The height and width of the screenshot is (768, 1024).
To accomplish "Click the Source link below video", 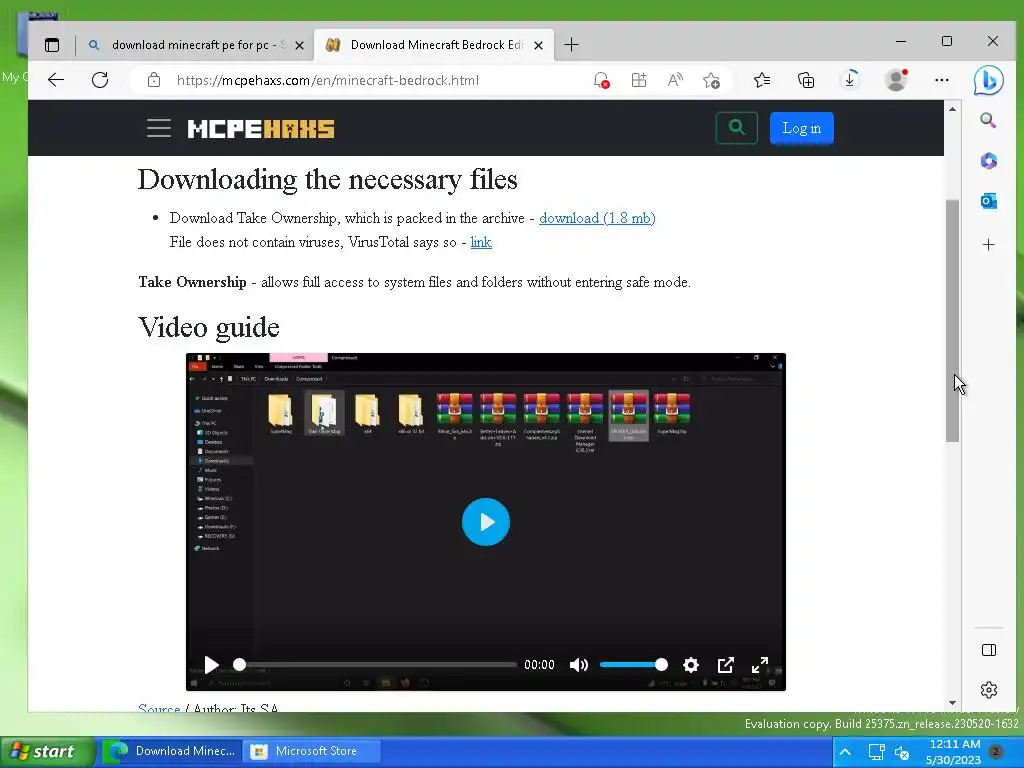I will tap(159, 709).
